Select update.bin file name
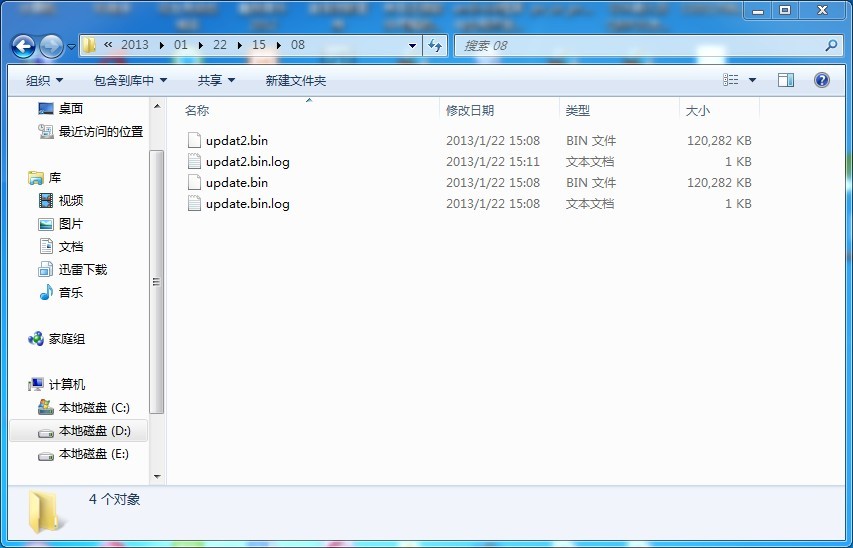This screenshot has width=853, height=548. pos(237,183)
